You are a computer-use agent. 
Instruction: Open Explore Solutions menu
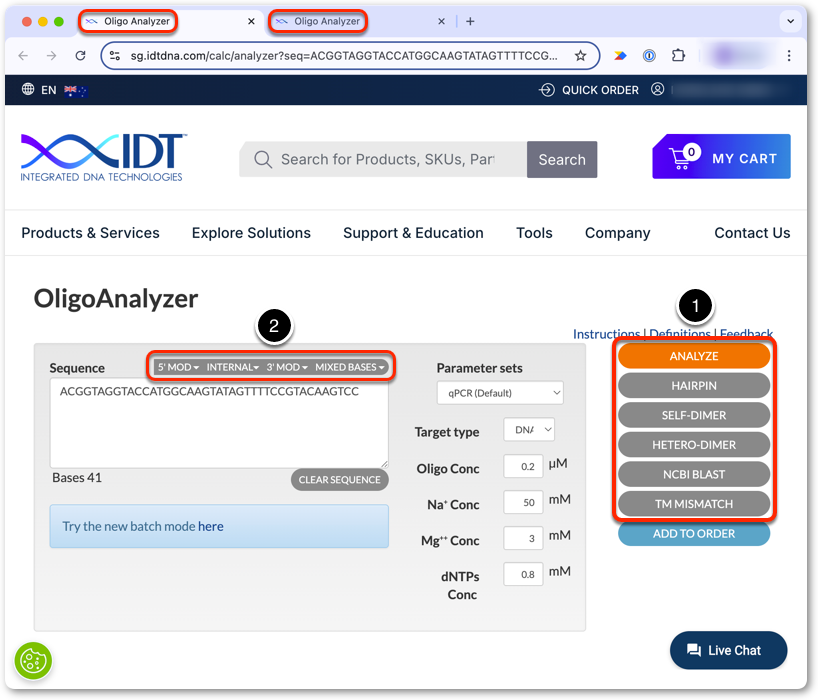pos(251,233)
